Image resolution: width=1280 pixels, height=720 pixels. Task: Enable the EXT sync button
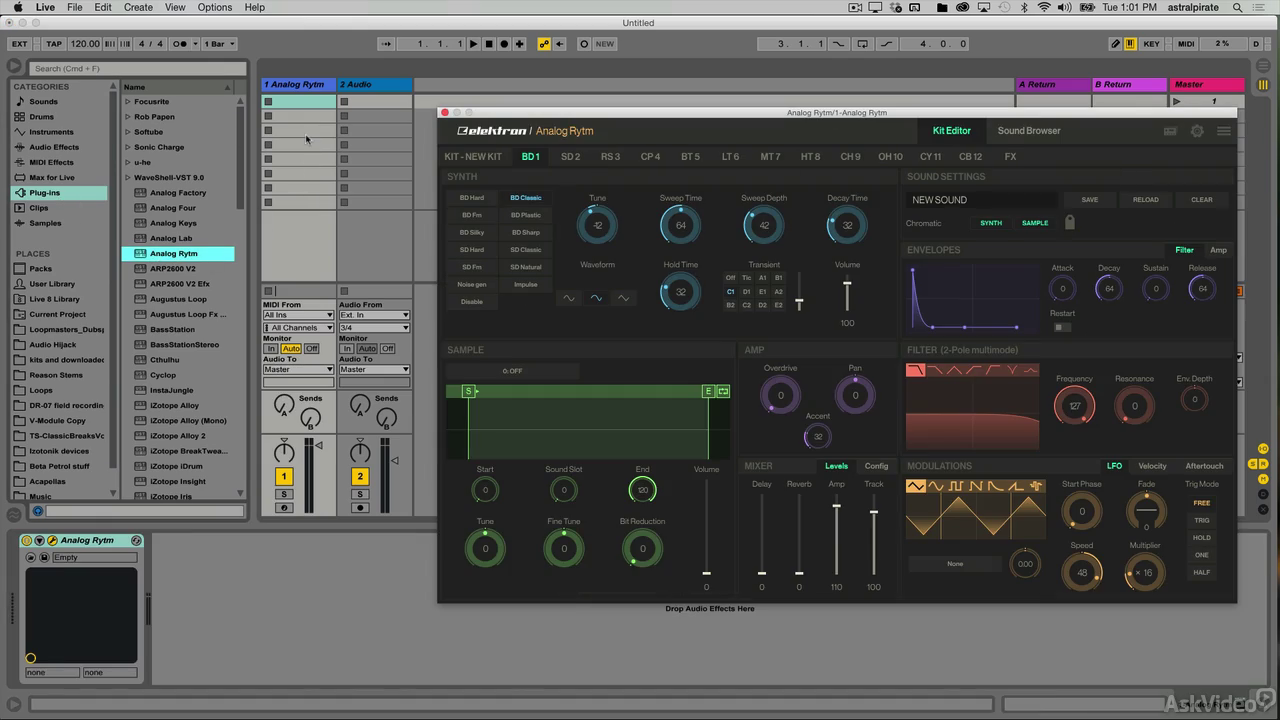[x=20, y=44]
